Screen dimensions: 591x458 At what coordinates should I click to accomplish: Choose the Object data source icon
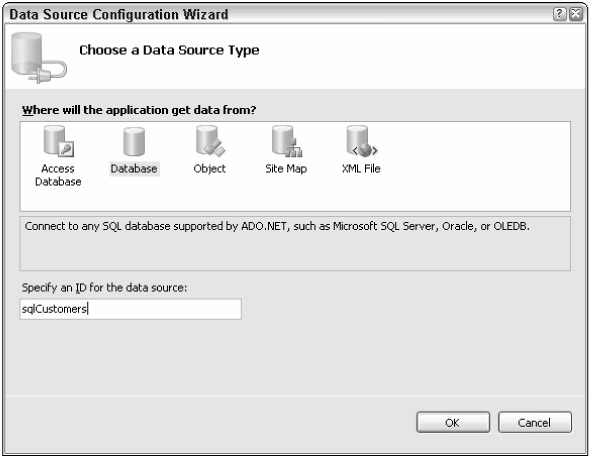210,141
